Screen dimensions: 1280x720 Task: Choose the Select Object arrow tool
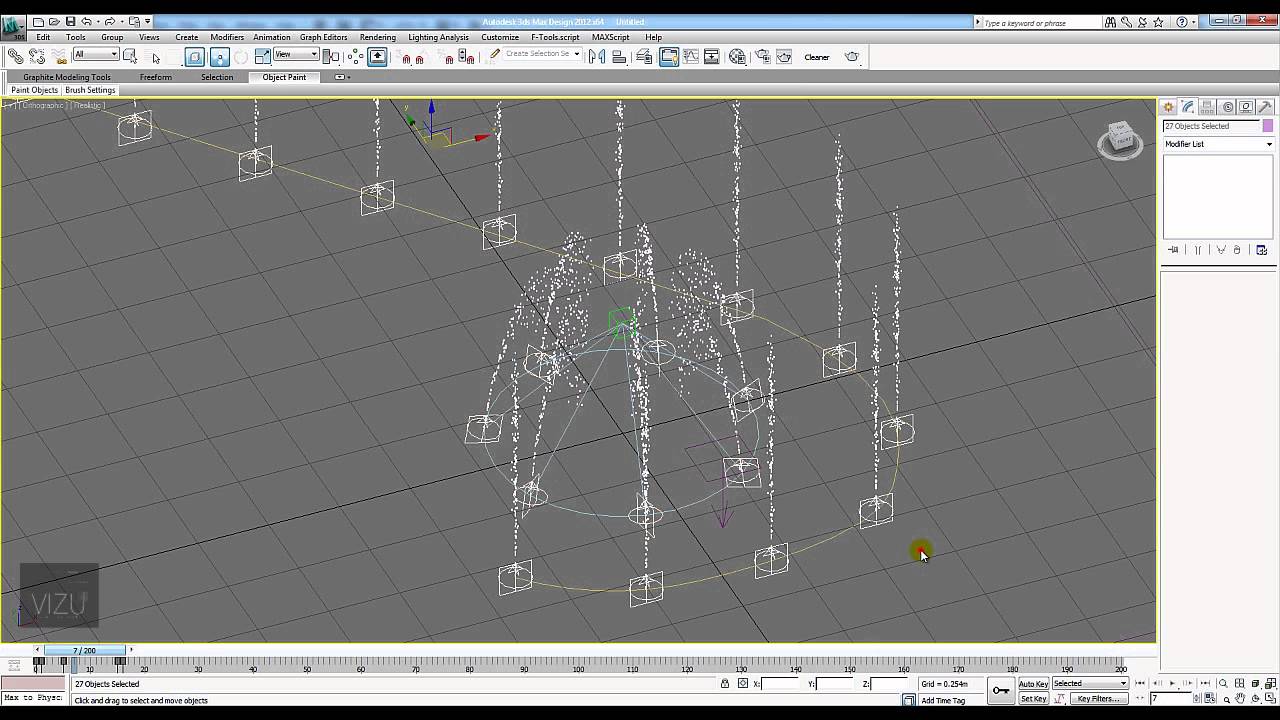[x=155, y=57]
